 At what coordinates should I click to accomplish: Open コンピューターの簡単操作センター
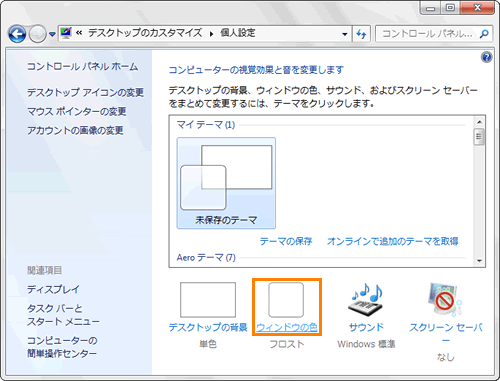(62, 347)
